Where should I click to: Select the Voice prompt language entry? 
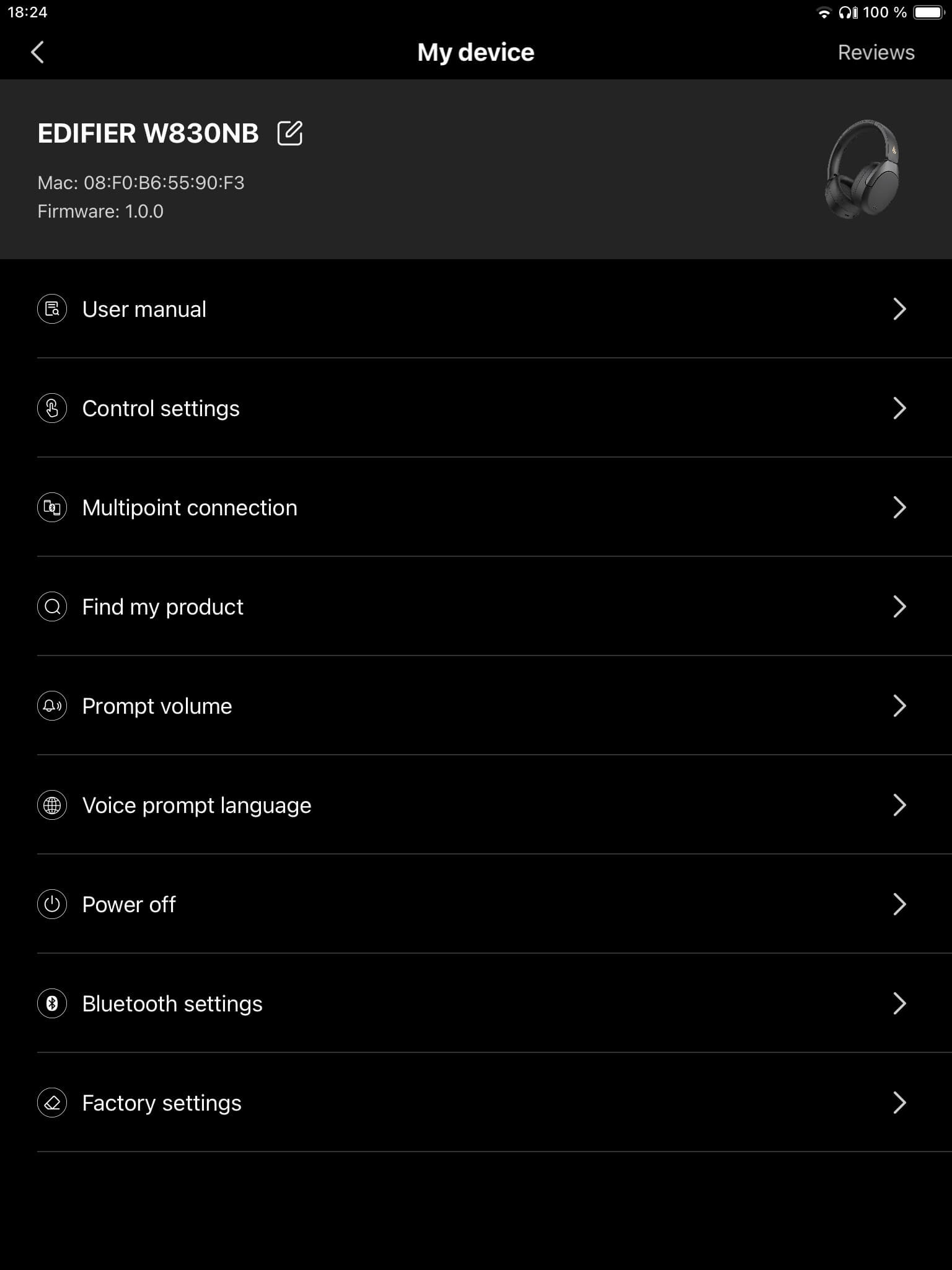[x=196, y=806]
